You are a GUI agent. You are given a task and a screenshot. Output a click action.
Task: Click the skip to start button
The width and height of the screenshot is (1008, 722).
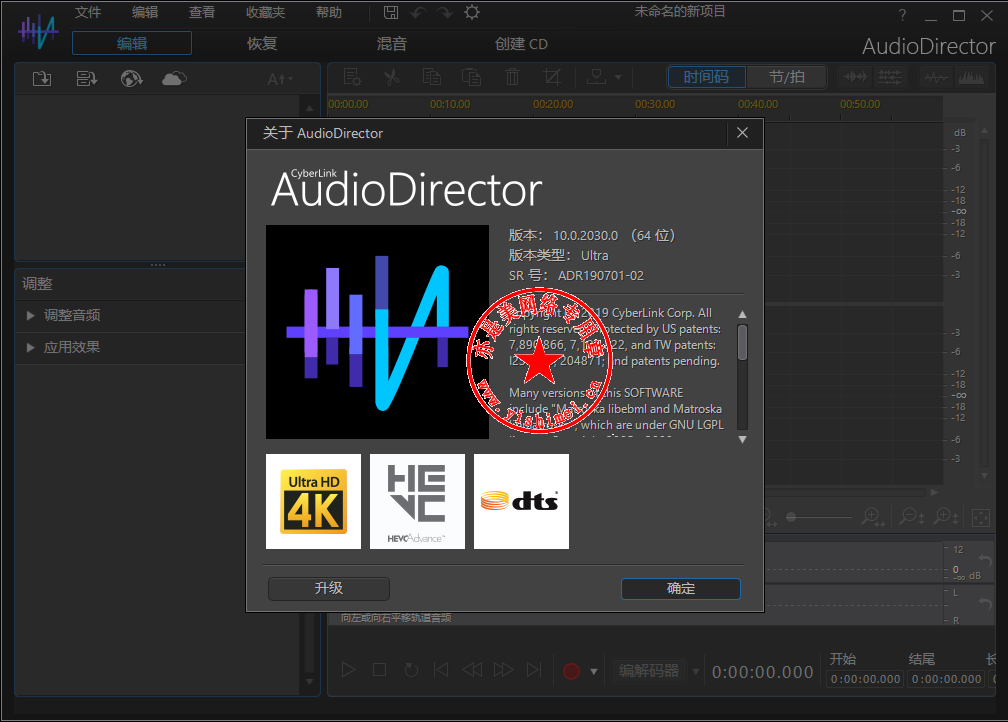(441, 670)
